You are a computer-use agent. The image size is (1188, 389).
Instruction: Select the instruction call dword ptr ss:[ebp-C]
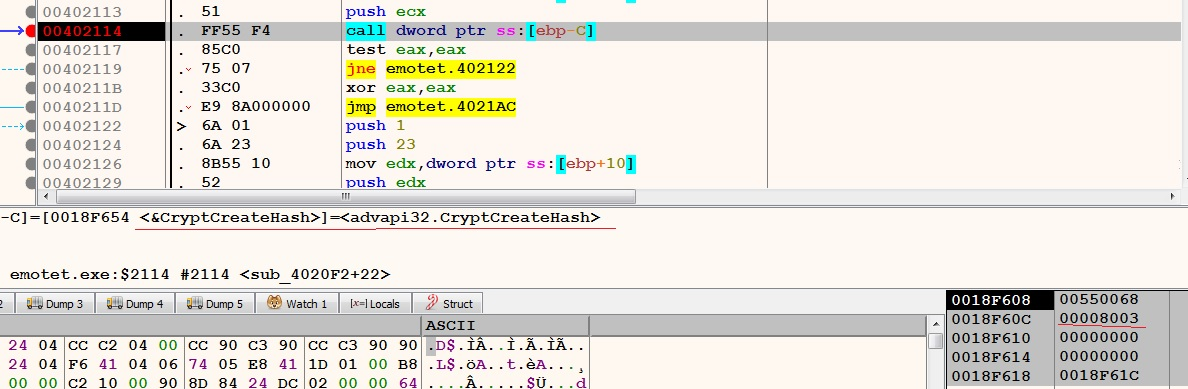coord(470,31)
